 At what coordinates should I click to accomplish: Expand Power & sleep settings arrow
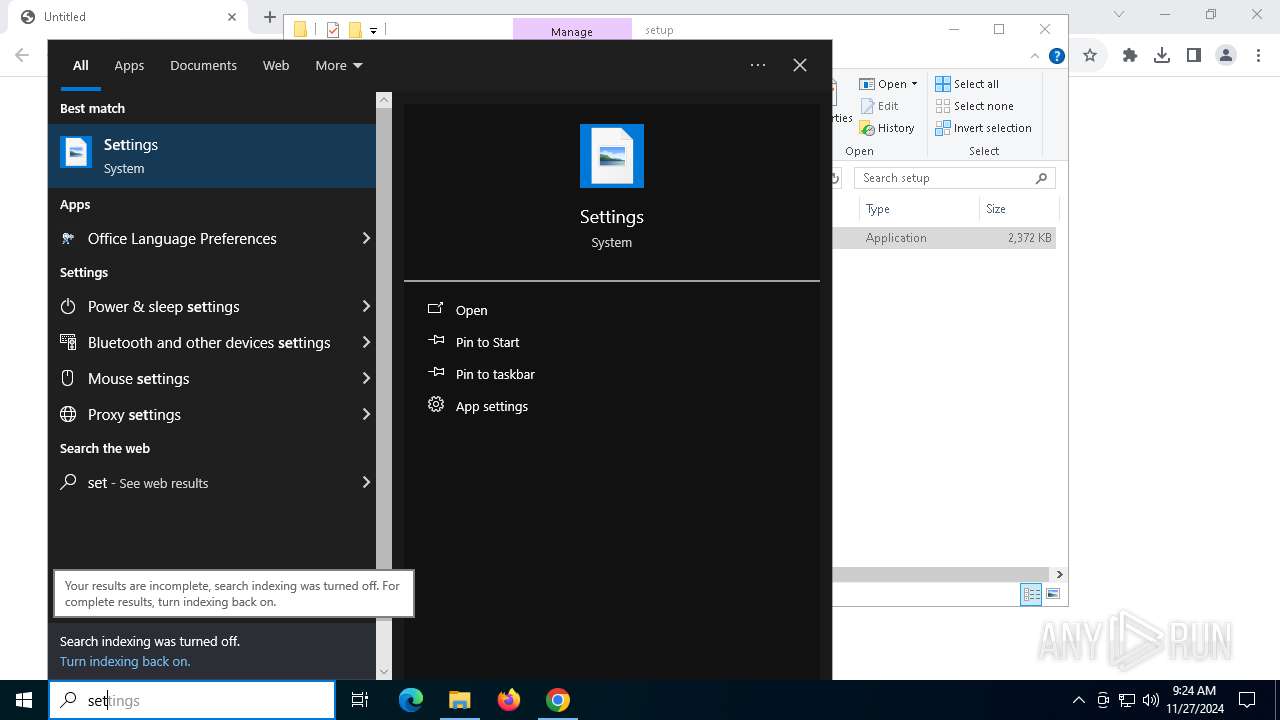point(366,306)
